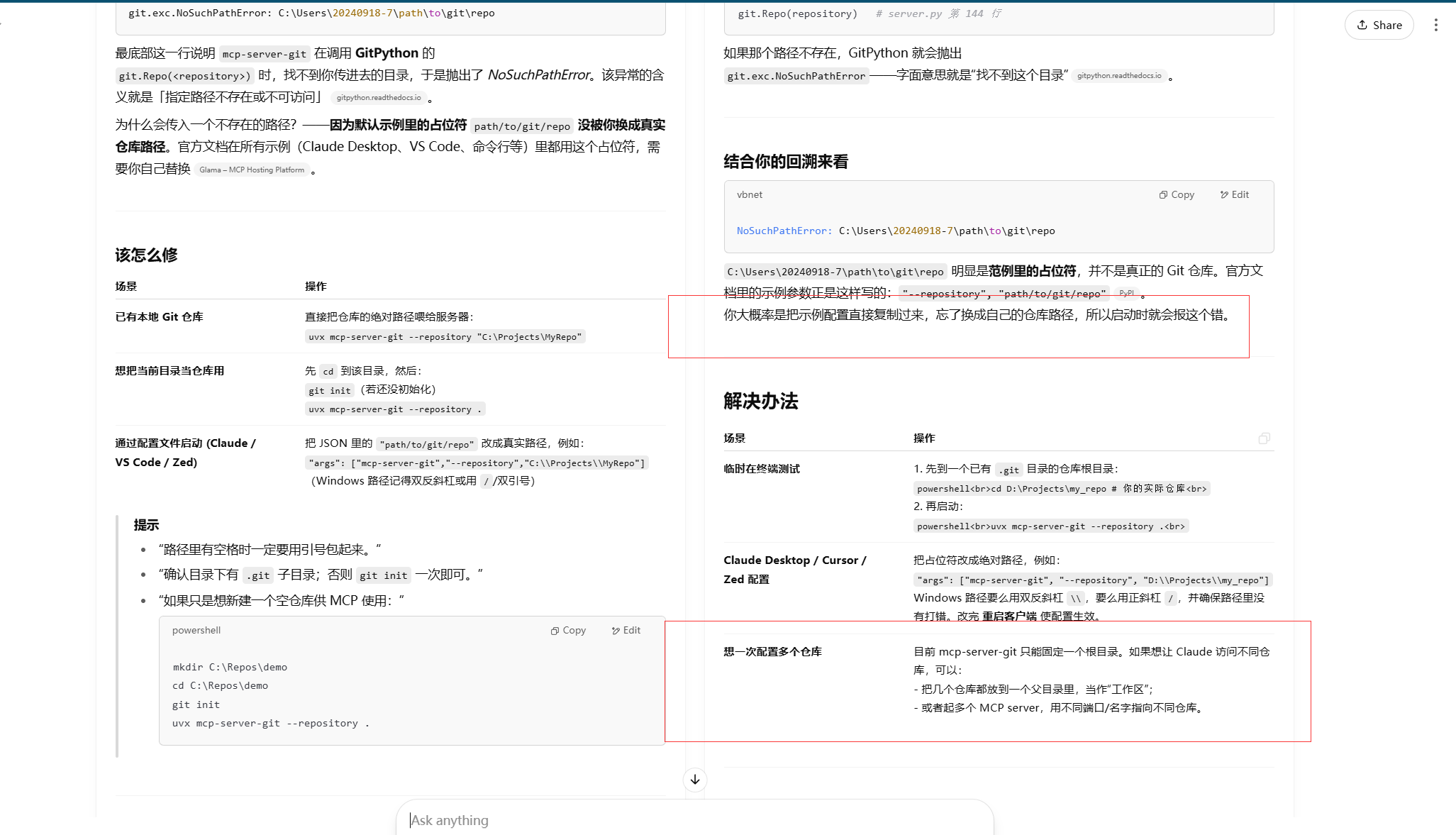Click the scroll-to-bottom arrow button
Screen dimensions: 1456x835
(695, 780)
